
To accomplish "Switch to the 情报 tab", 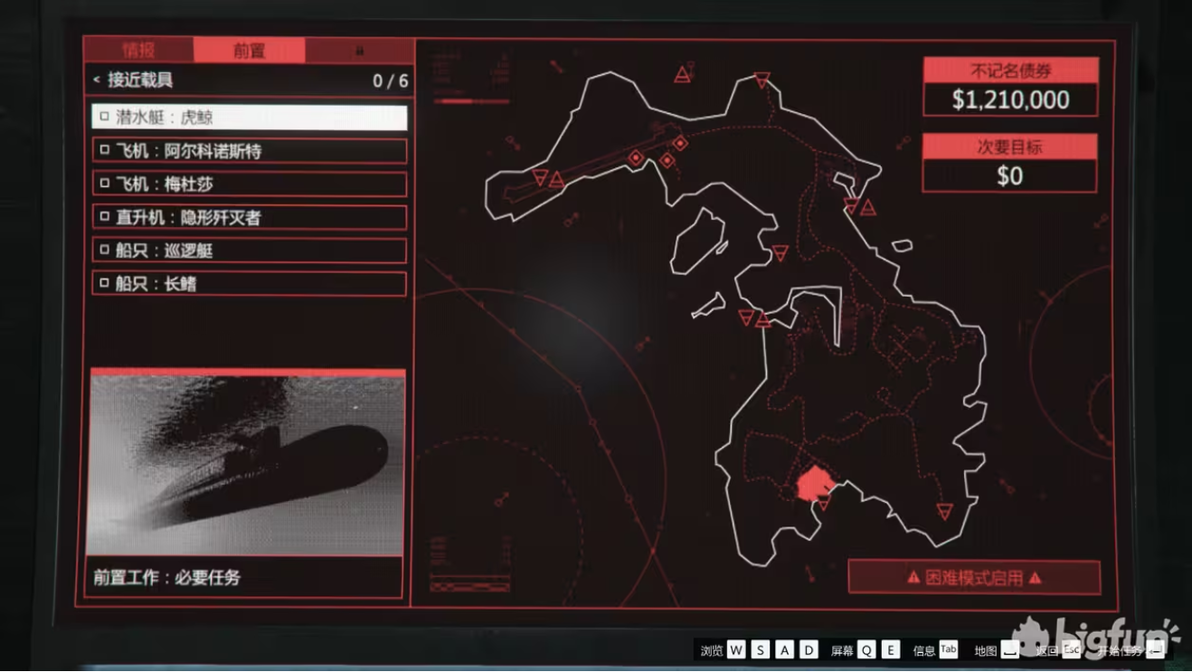I will tap(138, 50).
